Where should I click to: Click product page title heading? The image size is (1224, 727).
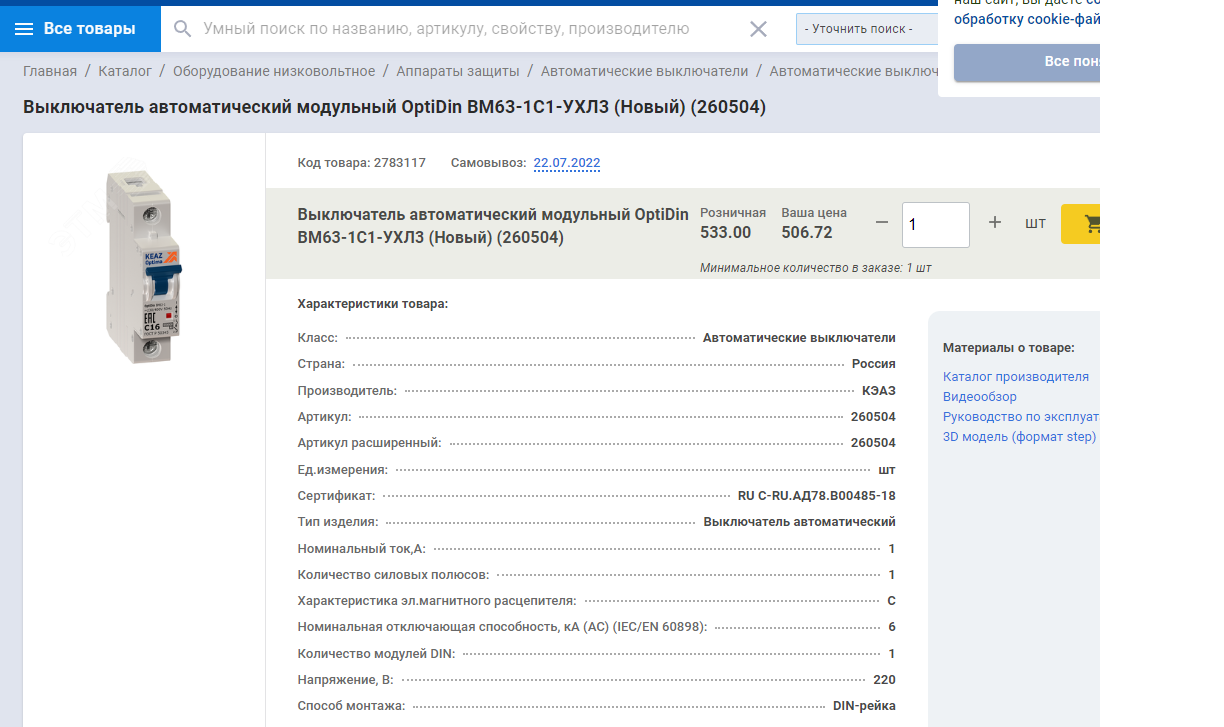click(x=394, y=107)
